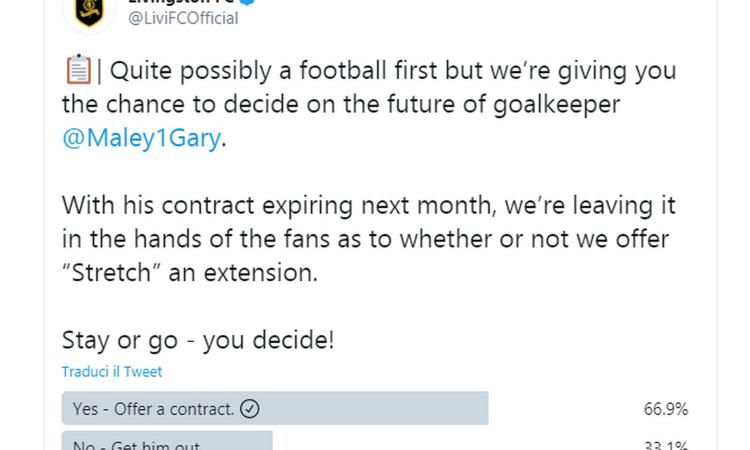Click the verified badge beside Livingston FC

(x=247, y=2)
